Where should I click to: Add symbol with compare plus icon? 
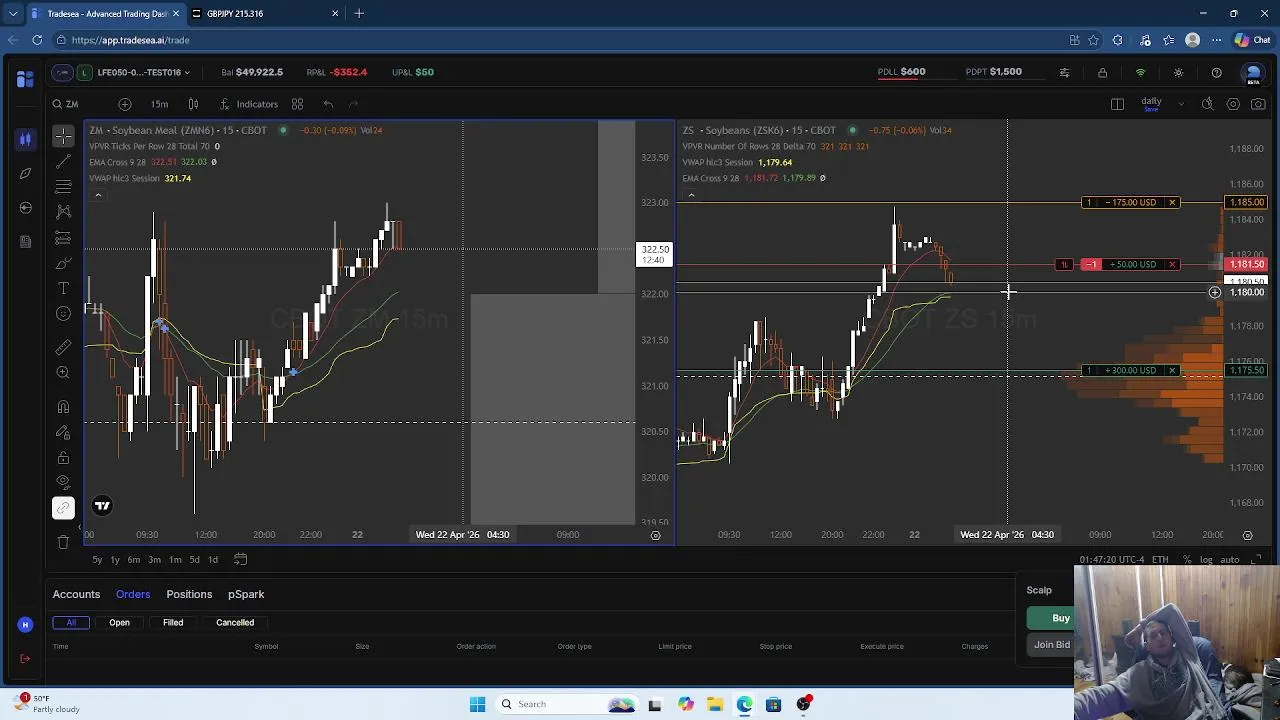[124, 104]
